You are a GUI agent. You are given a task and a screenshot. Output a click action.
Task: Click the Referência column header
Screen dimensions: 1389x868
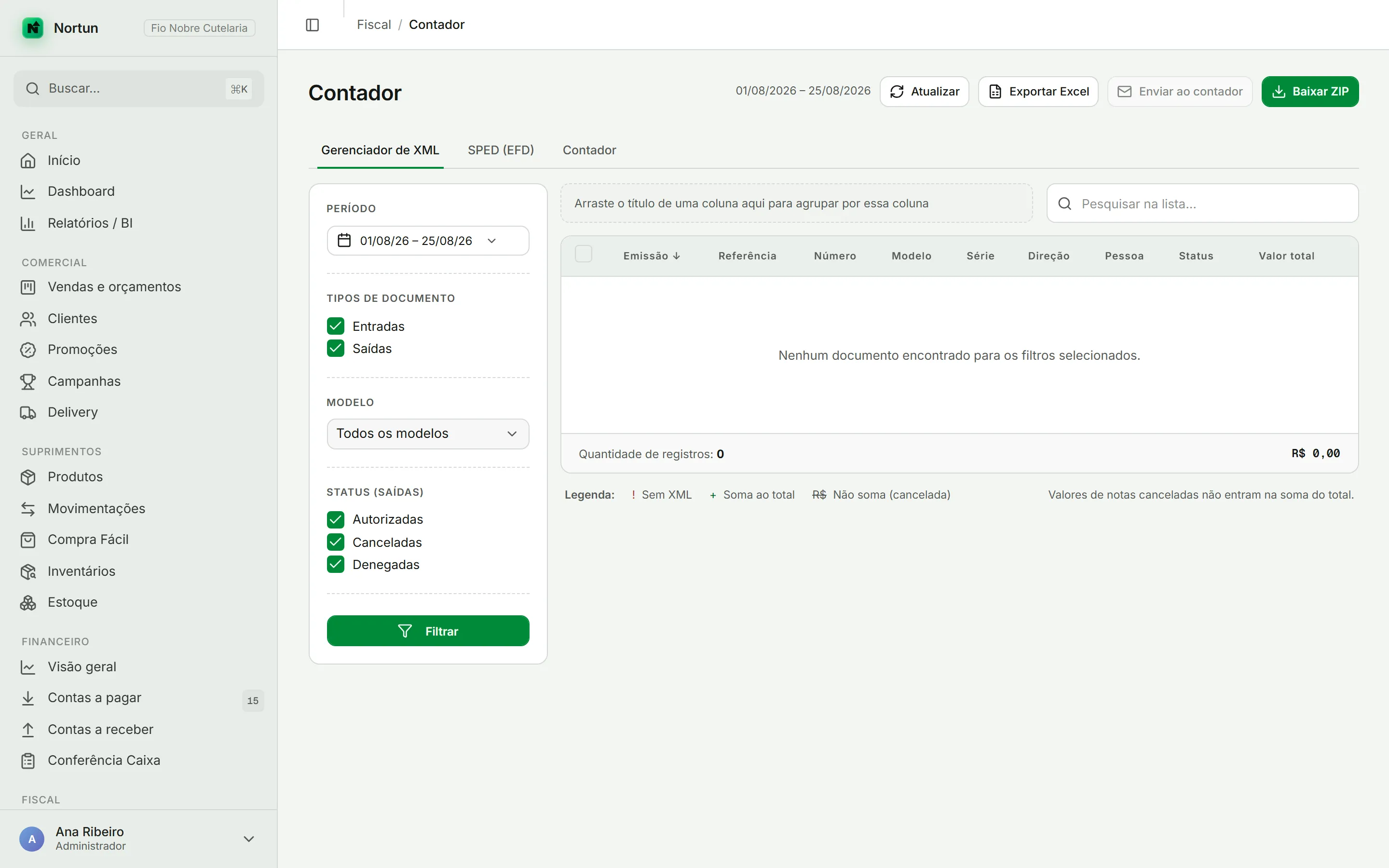tap(747, 256)
